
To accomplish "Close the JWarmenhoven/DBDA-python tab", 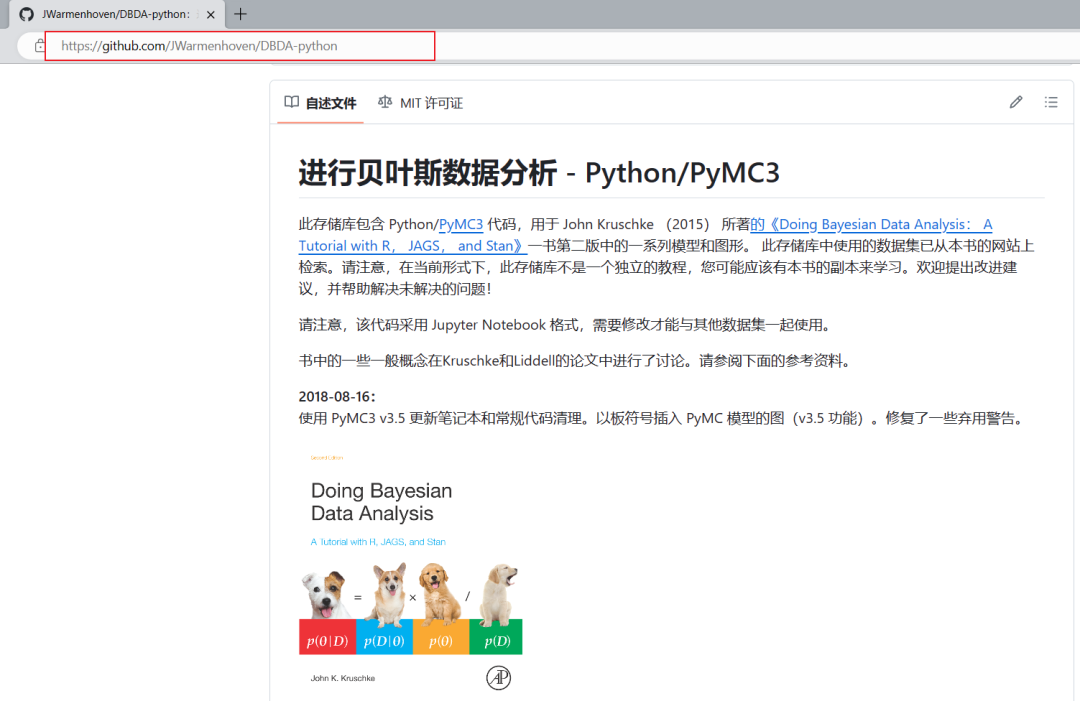I will [211, 14].
